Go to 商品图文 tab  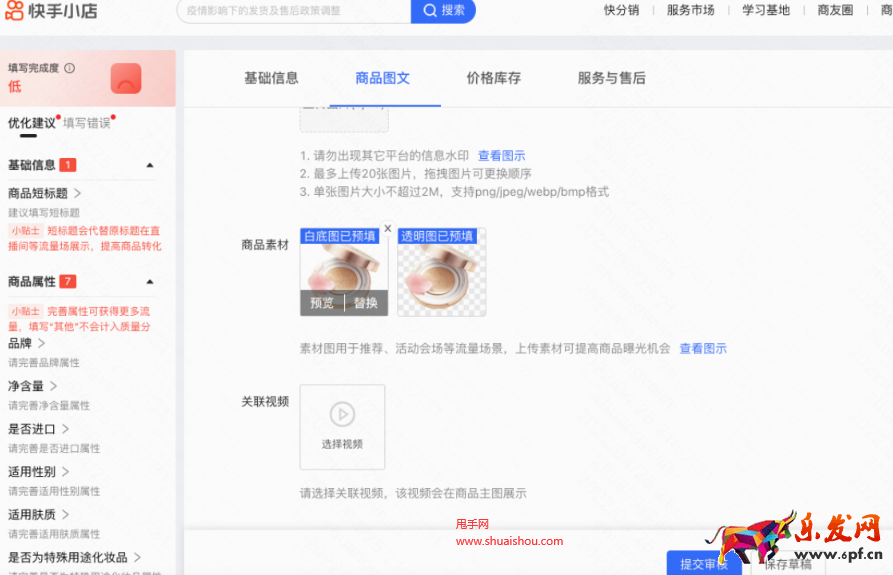[x=383, y=78]
